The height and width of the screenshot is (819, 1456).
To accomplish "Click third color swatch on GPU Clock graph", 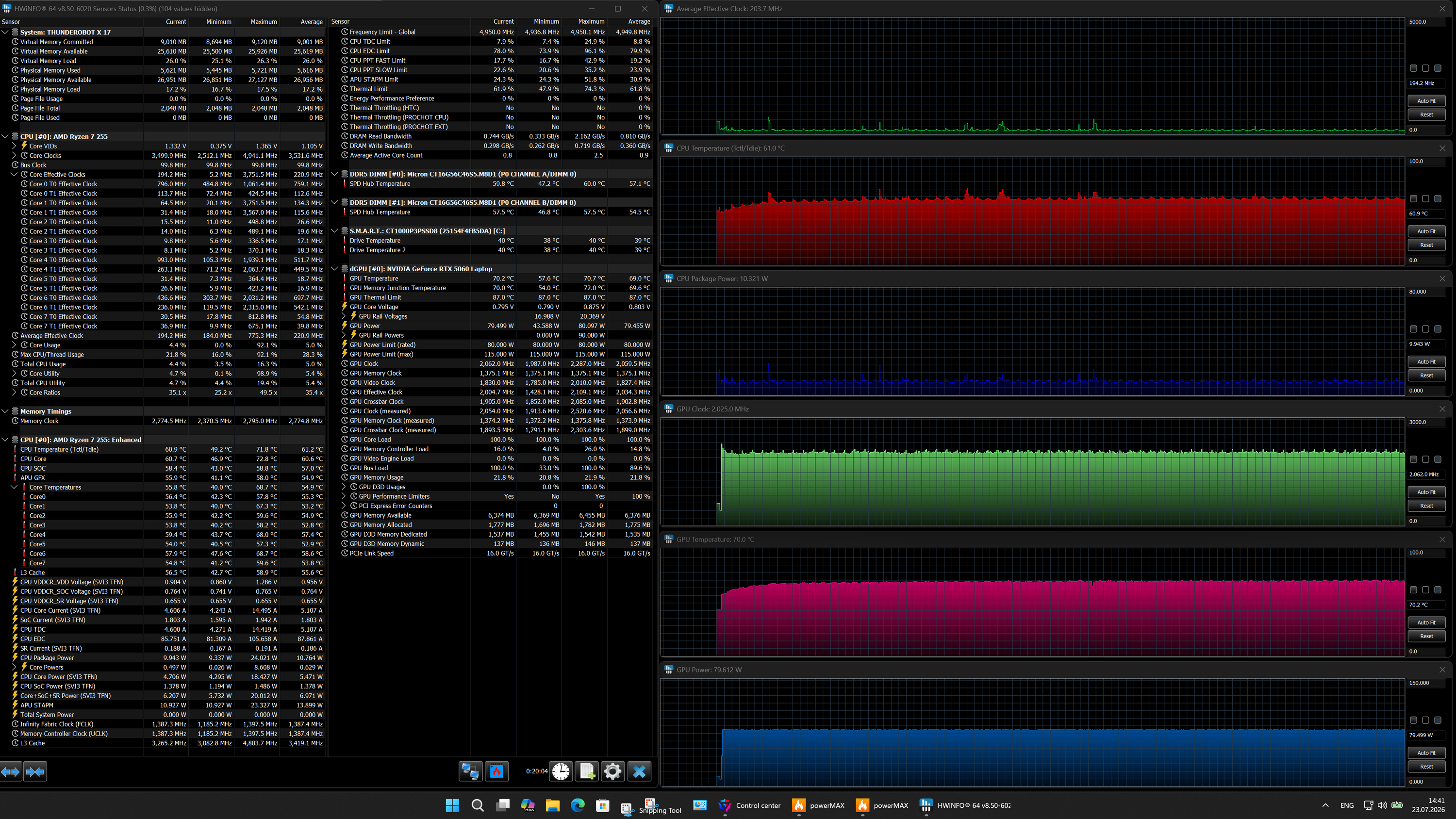I will [x=1438, y=459].
